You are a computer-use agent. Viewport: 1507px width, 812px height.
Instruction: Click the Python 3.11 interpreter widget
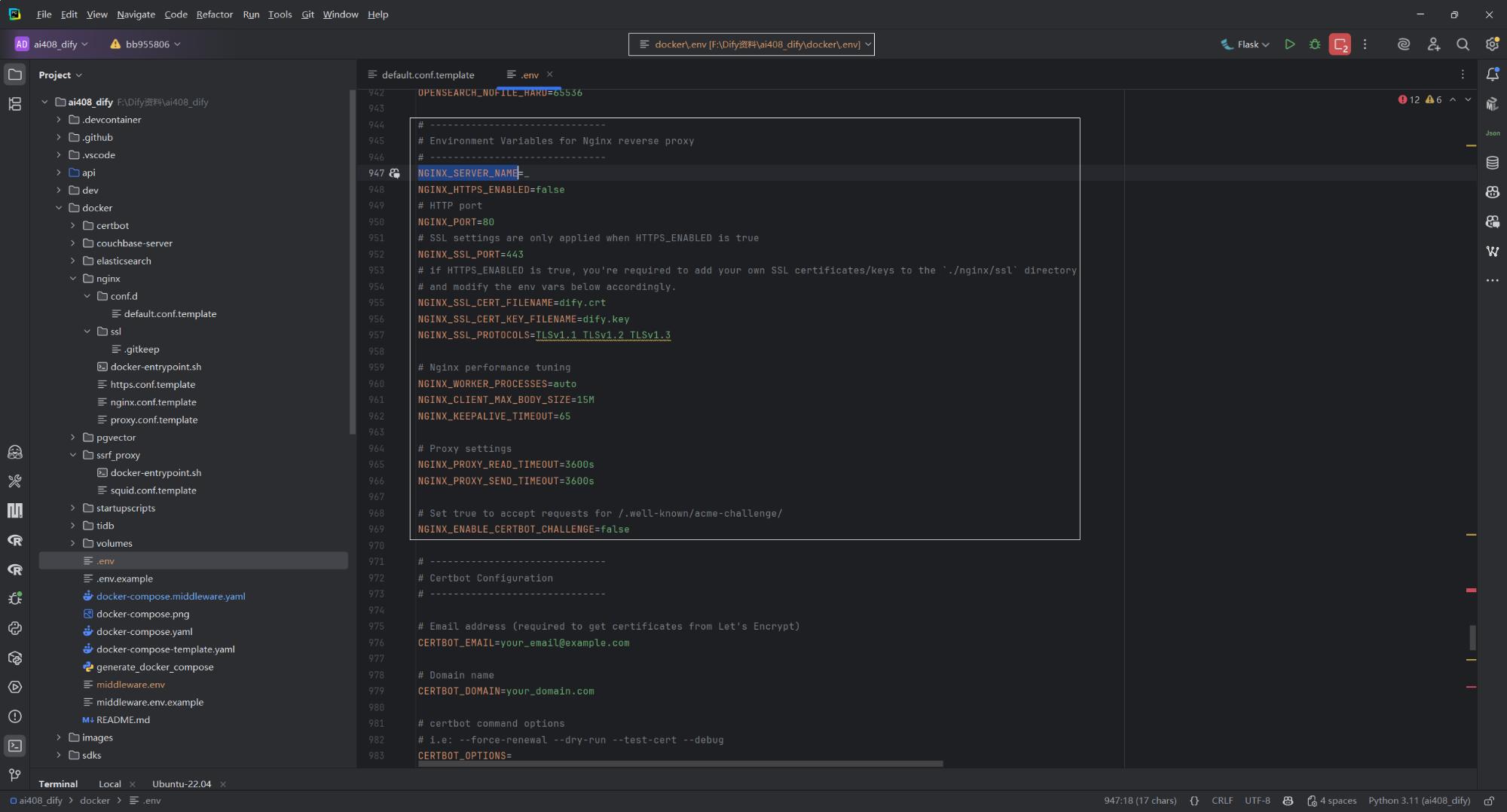tap(1418, 801)
